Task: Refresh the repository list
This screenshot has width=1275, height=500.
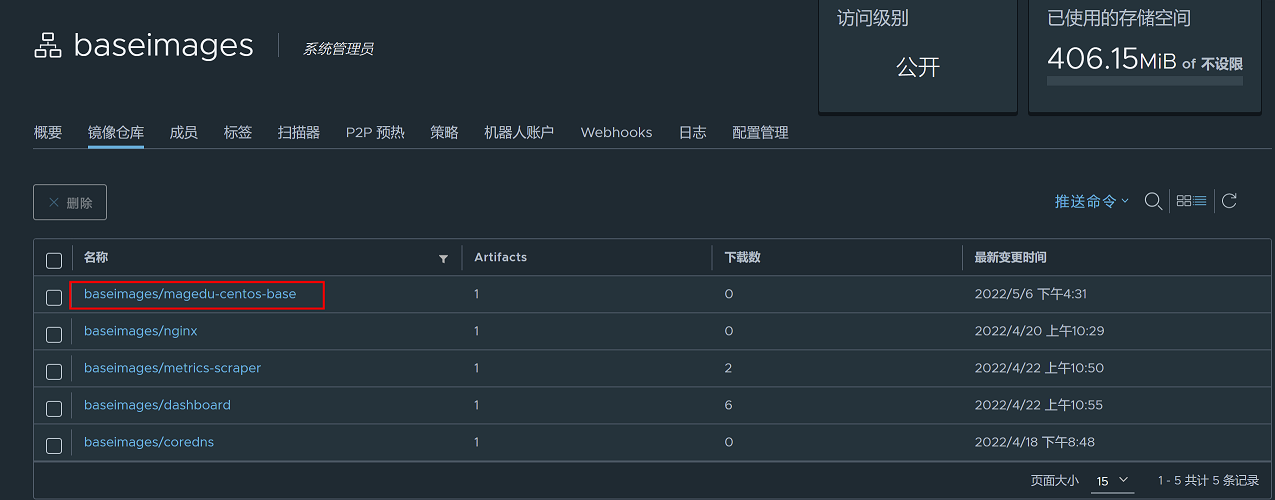Action: pos(1230,201)
